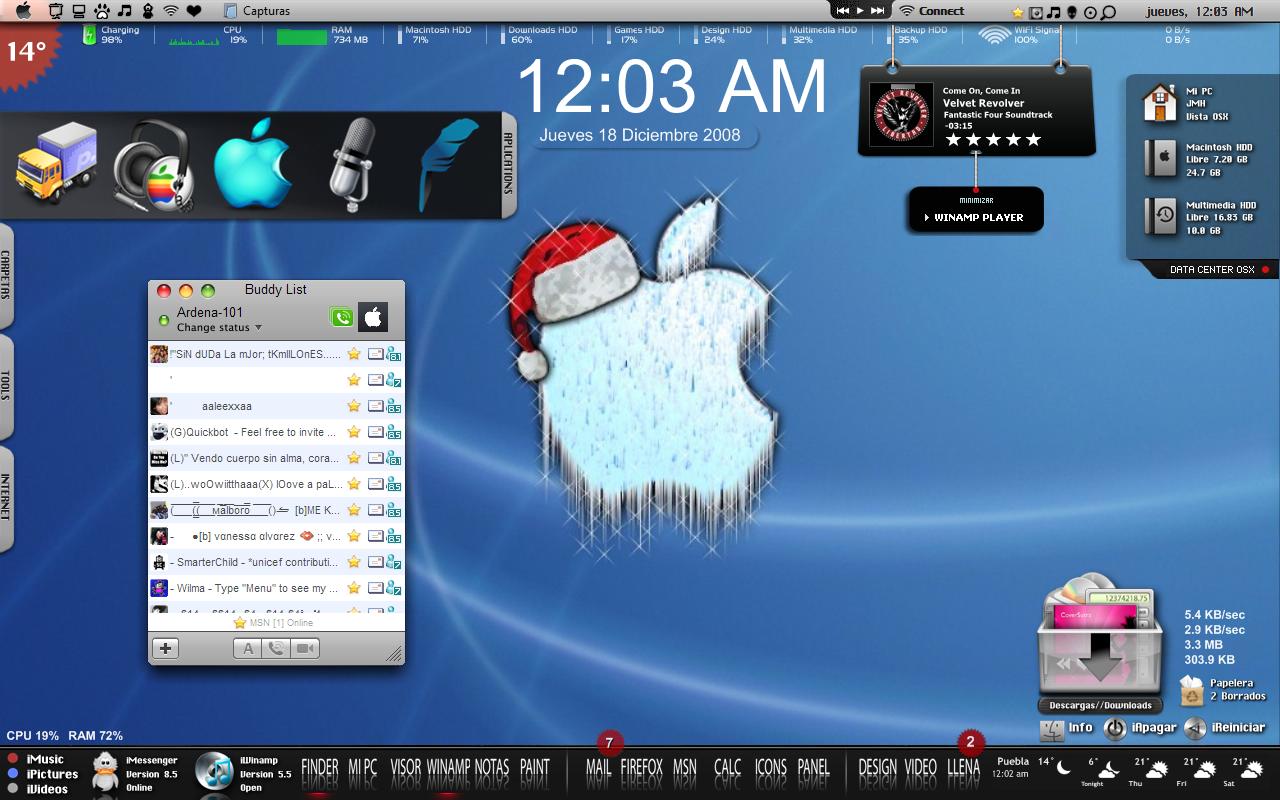Screen dimensions: 1280x800
Task: Click the paw icon in the menu bar
Action: (102, 11)
